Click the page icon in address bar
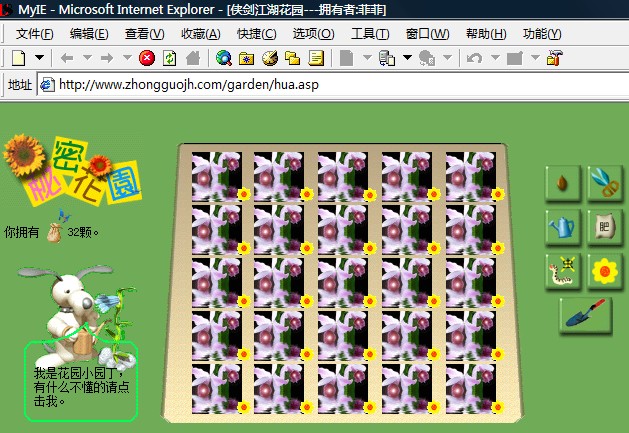 coord(47,85)
